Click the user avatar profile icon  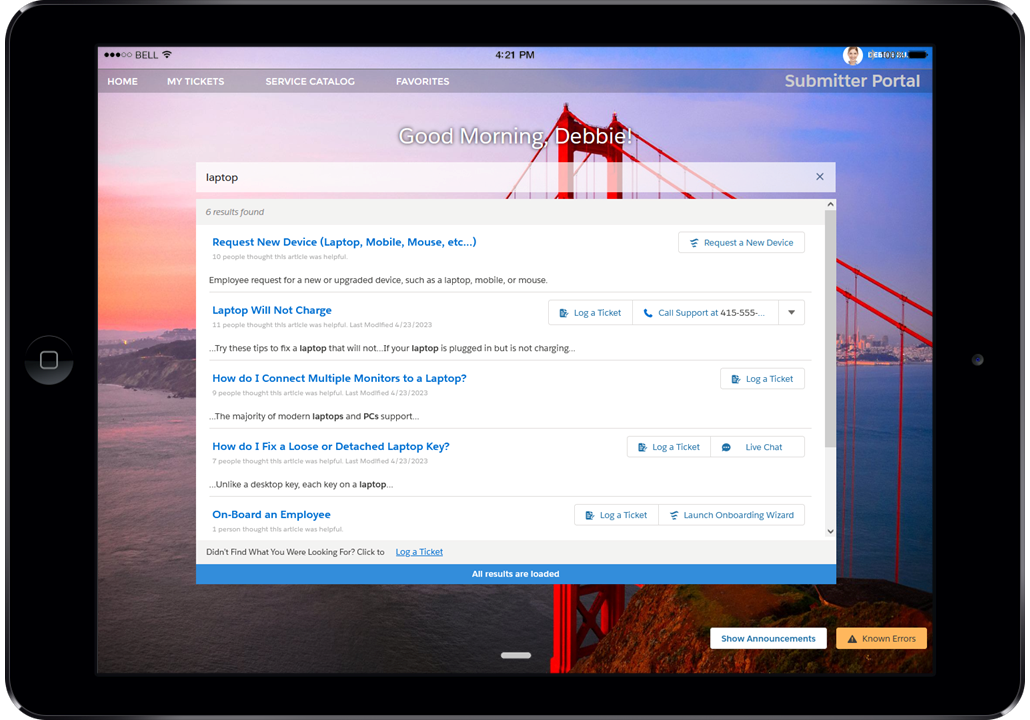point(852,55)
